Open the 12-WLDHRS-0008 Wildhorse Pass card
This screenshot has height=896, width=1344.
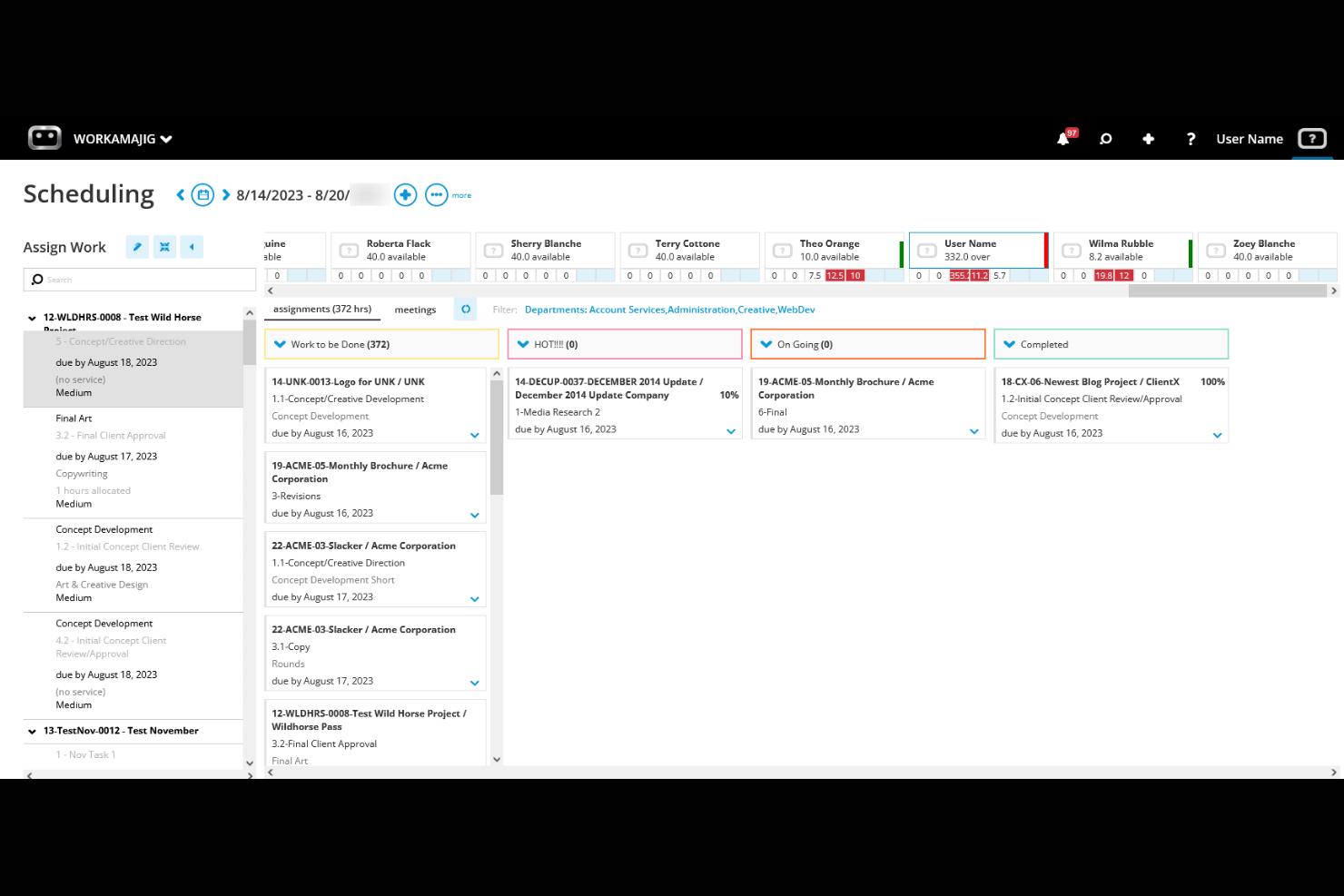pos(375,732)
